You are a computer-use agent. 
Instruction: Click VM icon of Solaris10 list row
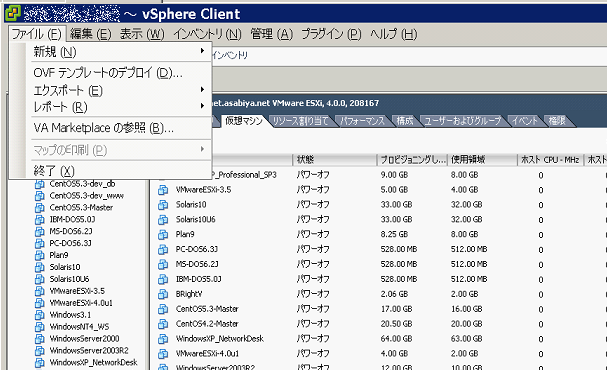point(163,205)
